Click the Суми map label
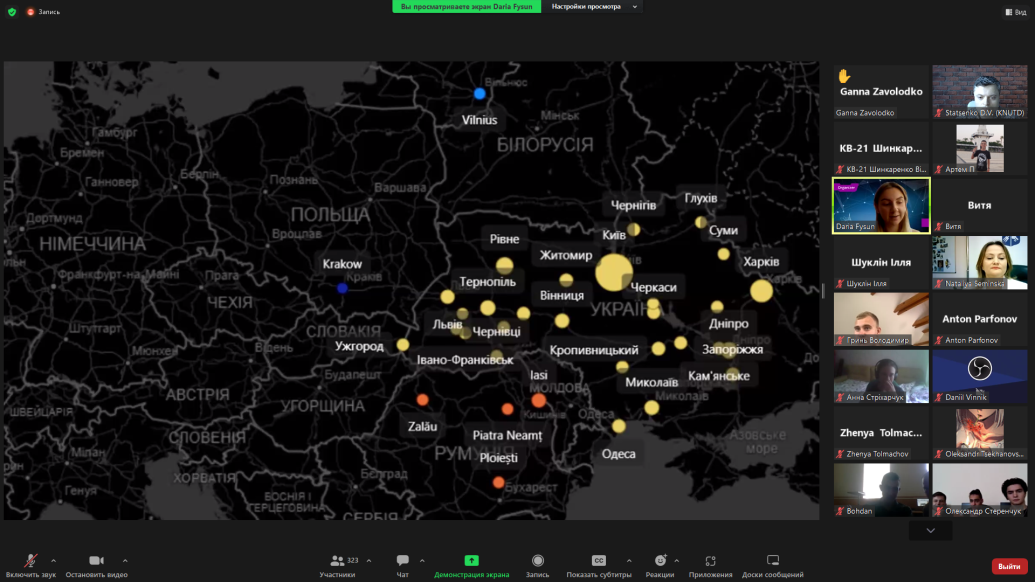1035x582 pixels. pyautogui.click(x=723, y=230)
